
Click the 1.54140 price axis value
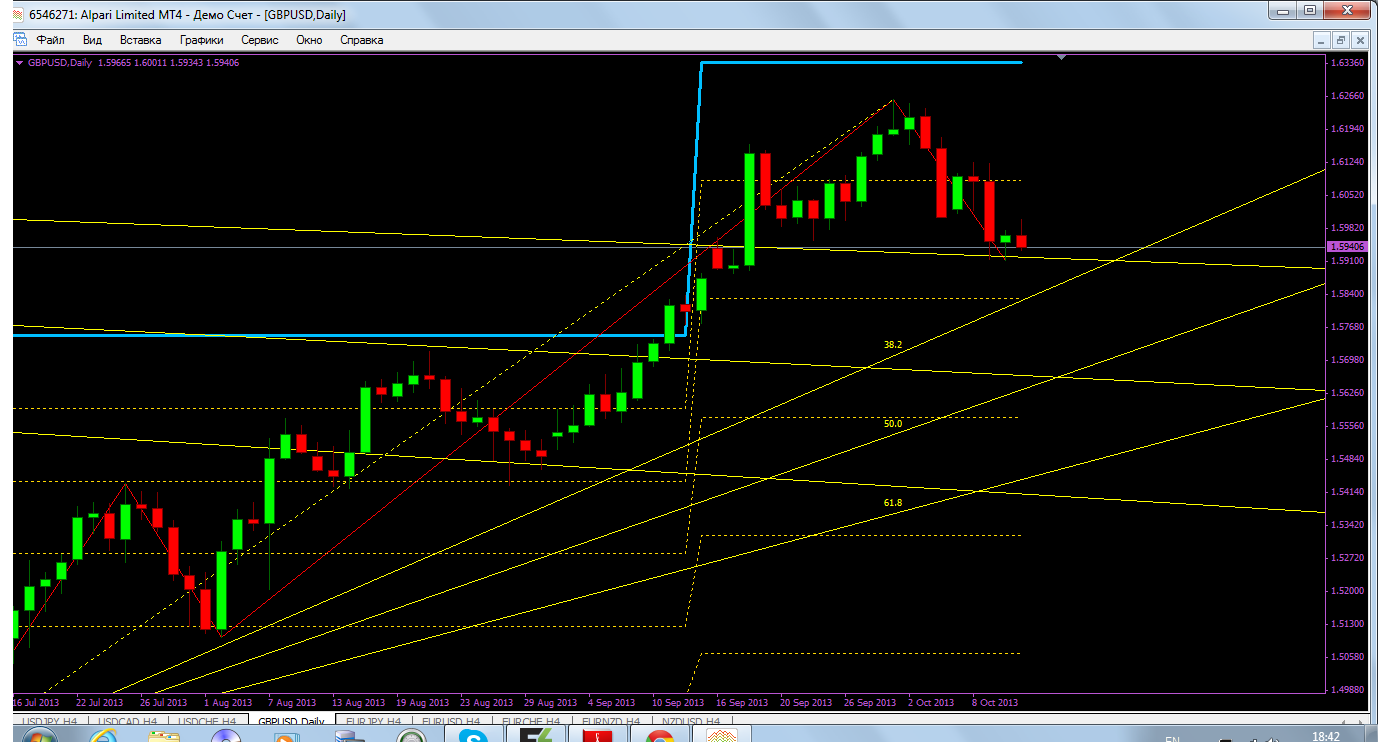tap(1348, 492)
